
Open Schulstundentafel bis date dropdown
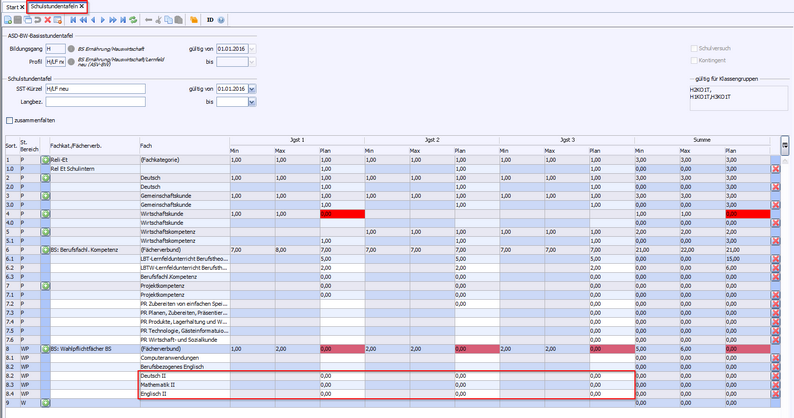tap(252, 102)
